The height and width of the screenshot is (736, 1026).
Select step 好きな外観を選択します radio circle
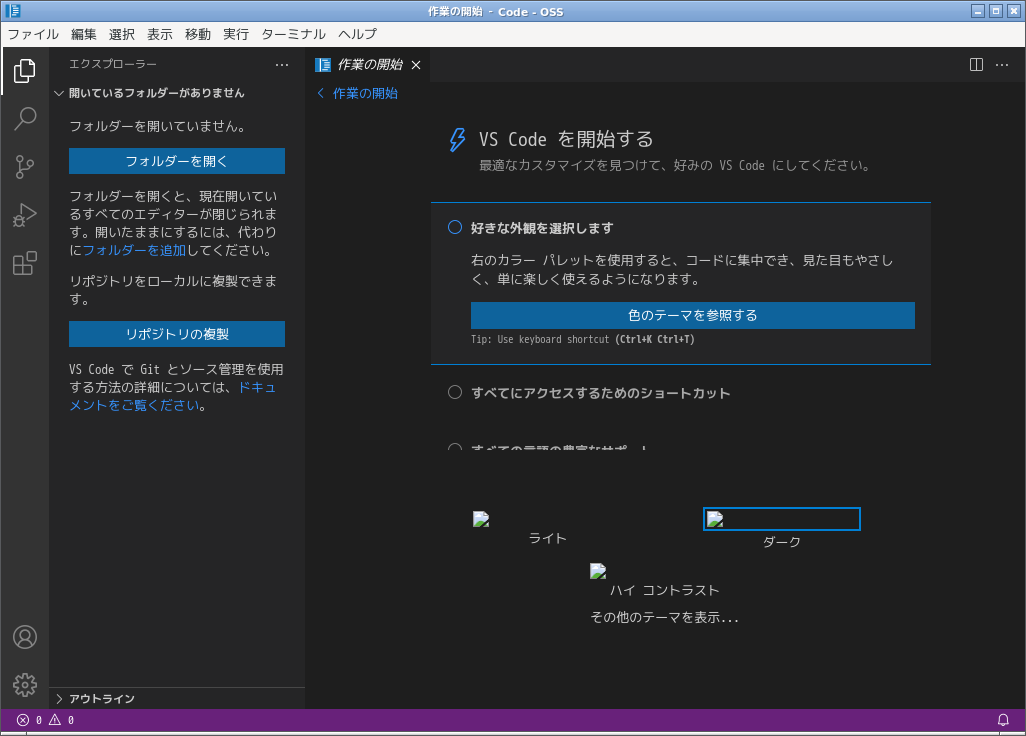pyautogui.click(x=455, y=227)
